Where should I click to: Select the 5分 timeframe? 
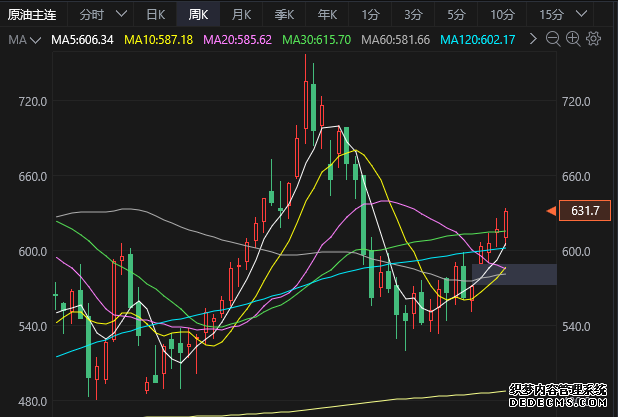coord(456,15)
